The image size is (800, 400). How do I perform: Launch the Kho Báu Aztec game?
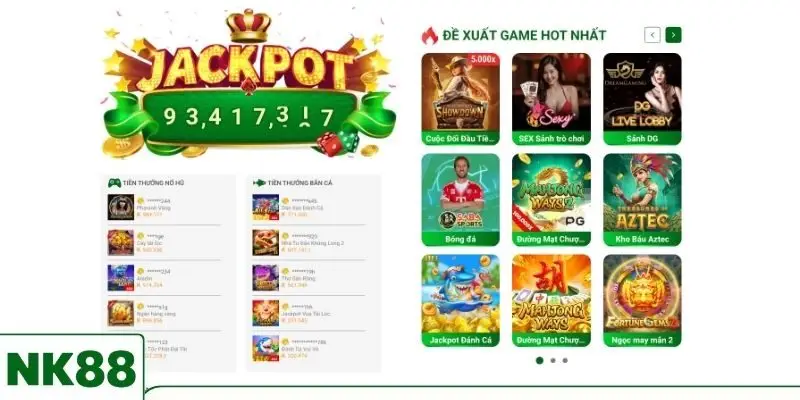point(642,200)
